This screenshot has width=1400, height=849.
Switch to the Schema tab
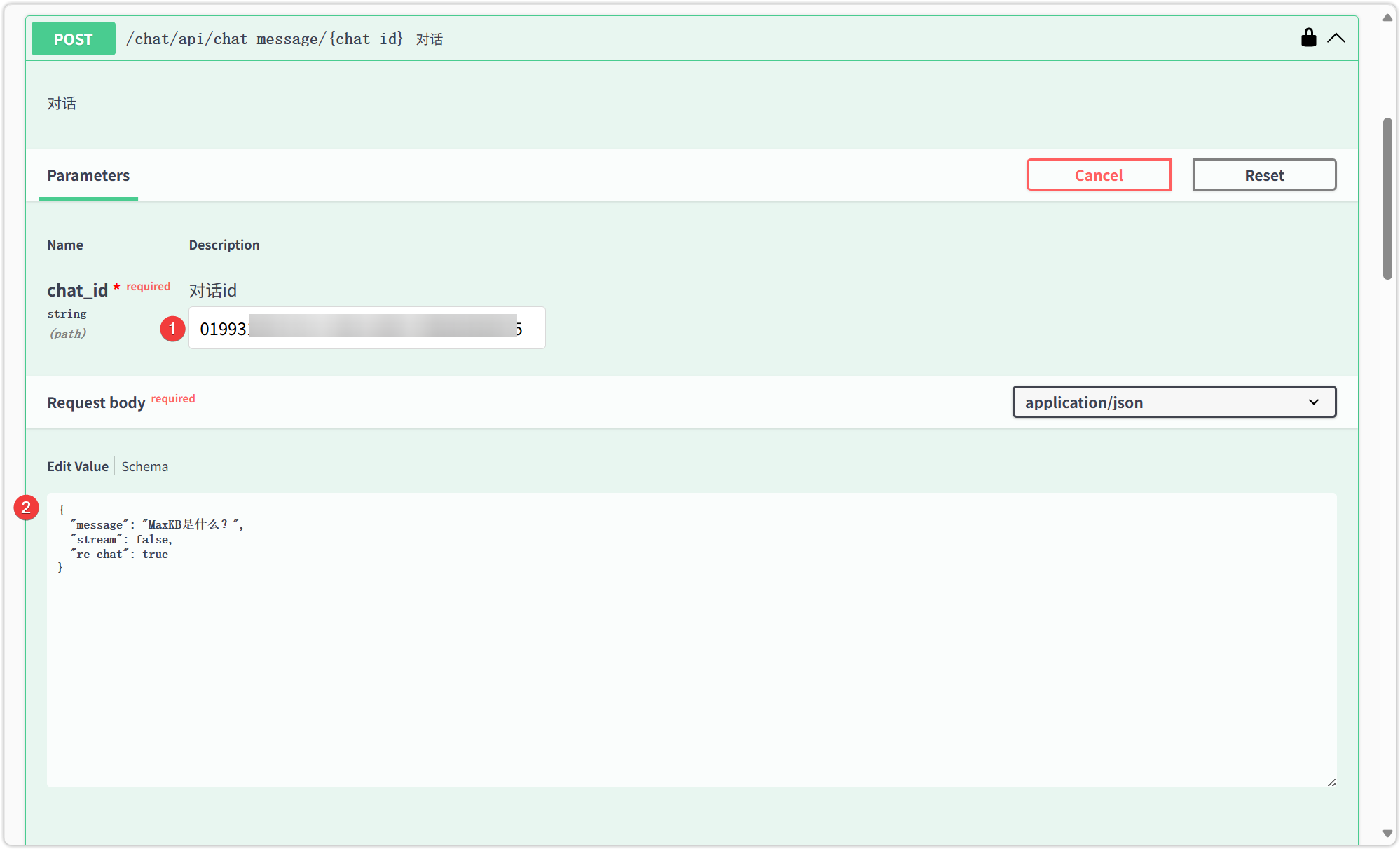pos(144,467)
